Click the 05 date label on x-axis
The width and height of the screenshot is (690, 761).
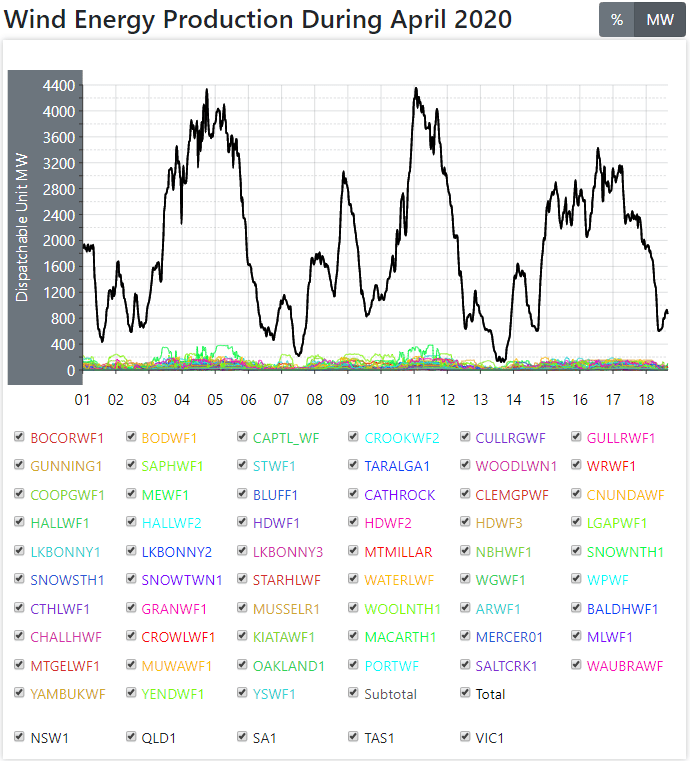pyautogui.click(x=215, y=400)
